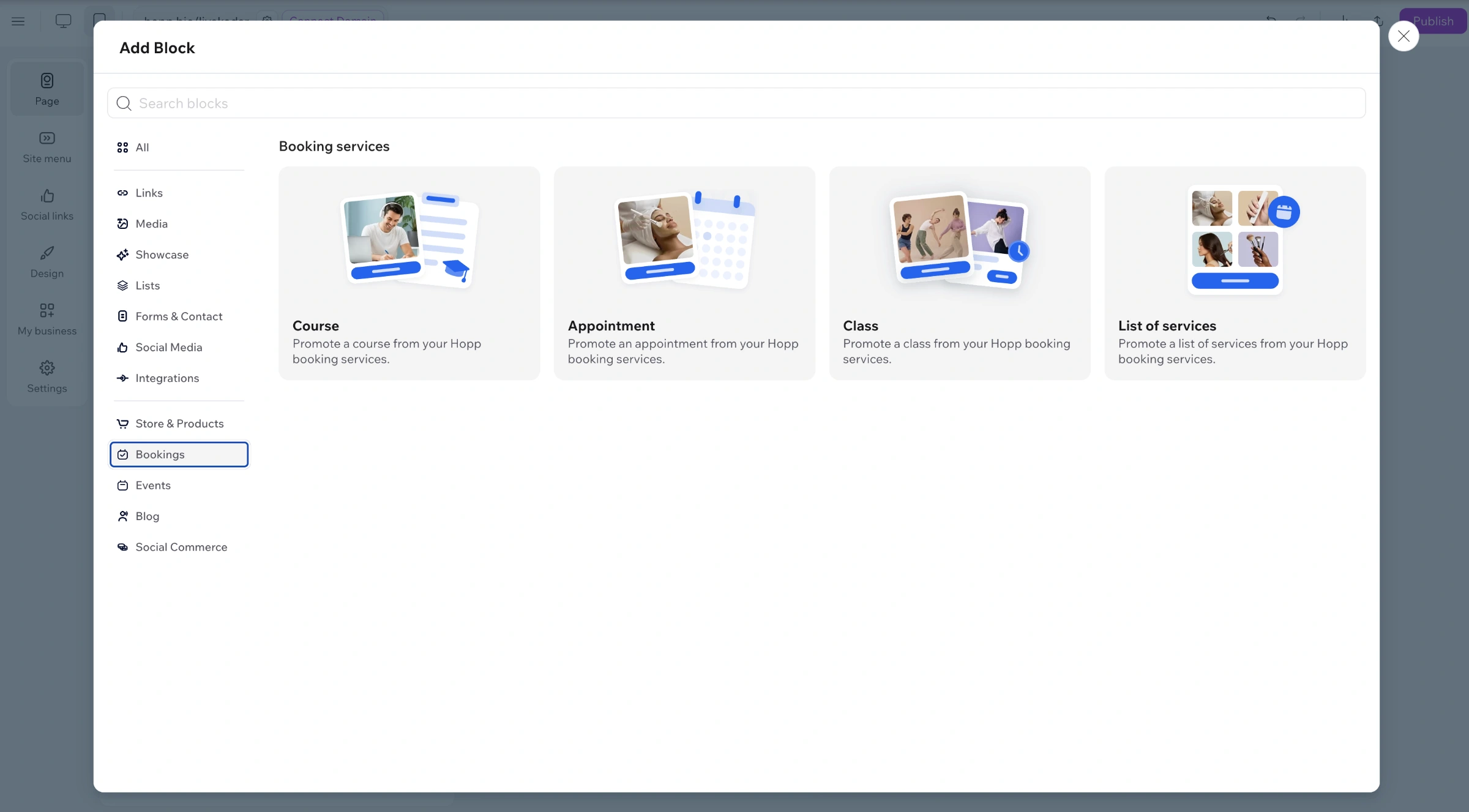Open the Media category
Screen dimensions: 1469x812
[x=179, y=224]
